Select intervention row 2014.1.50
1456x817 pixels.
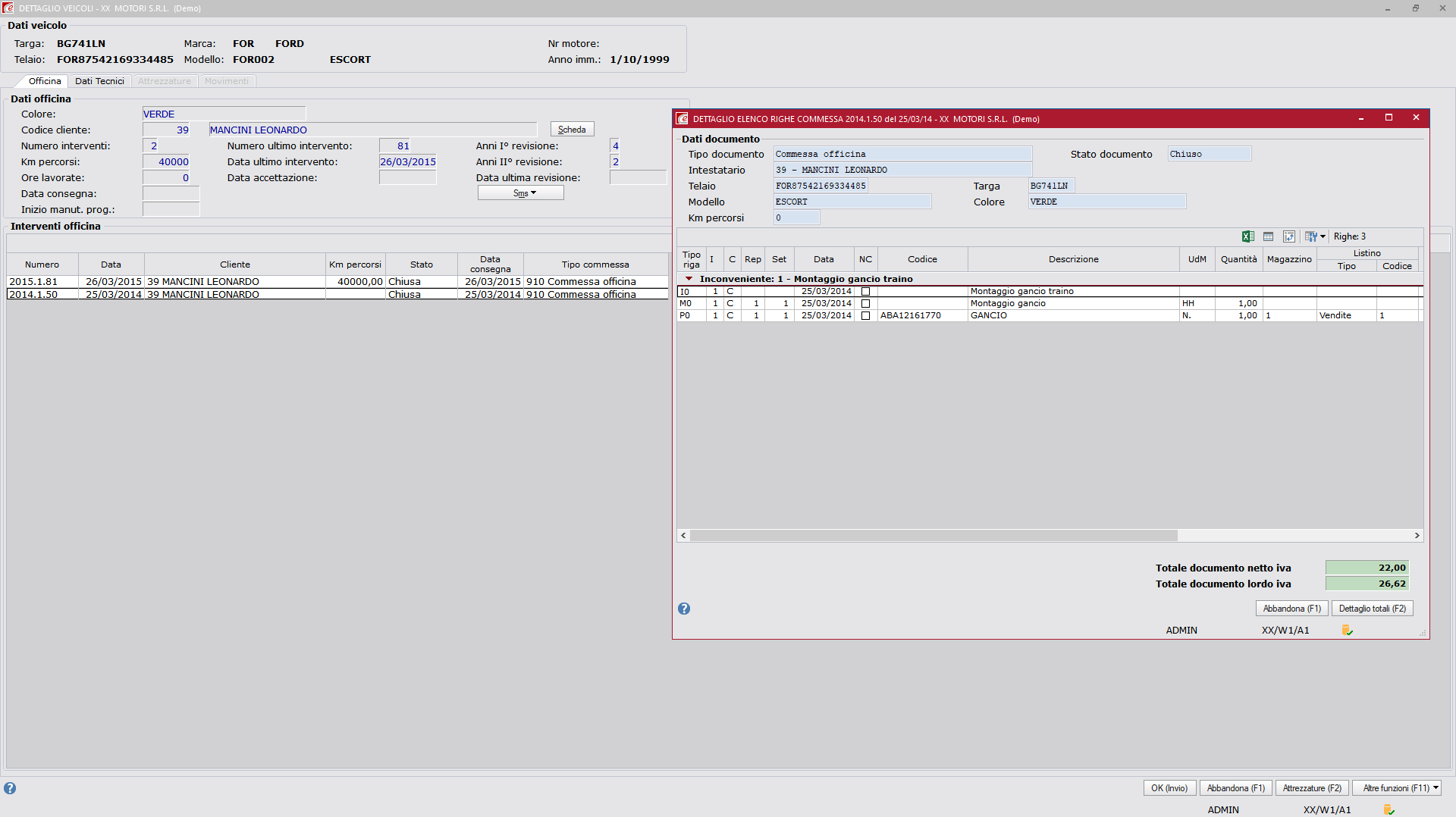coord(337,294)
